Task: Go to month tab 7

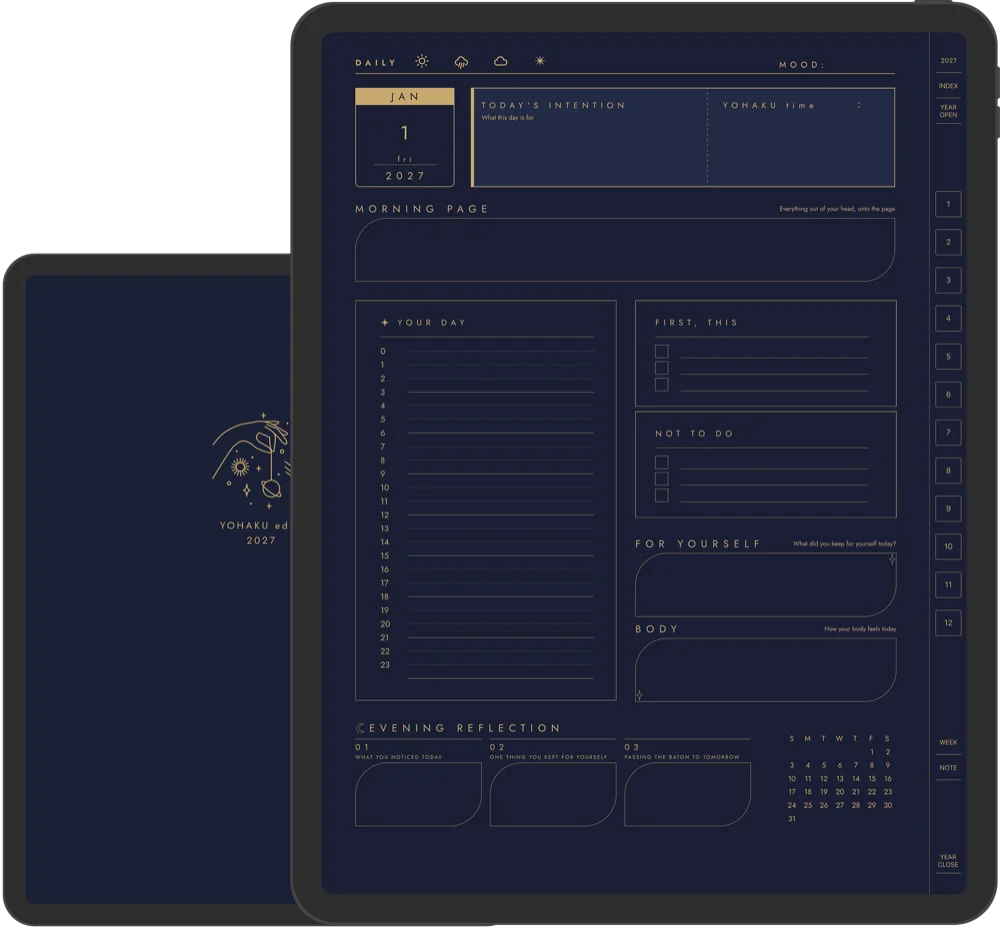Action: (x=948, y=432)
